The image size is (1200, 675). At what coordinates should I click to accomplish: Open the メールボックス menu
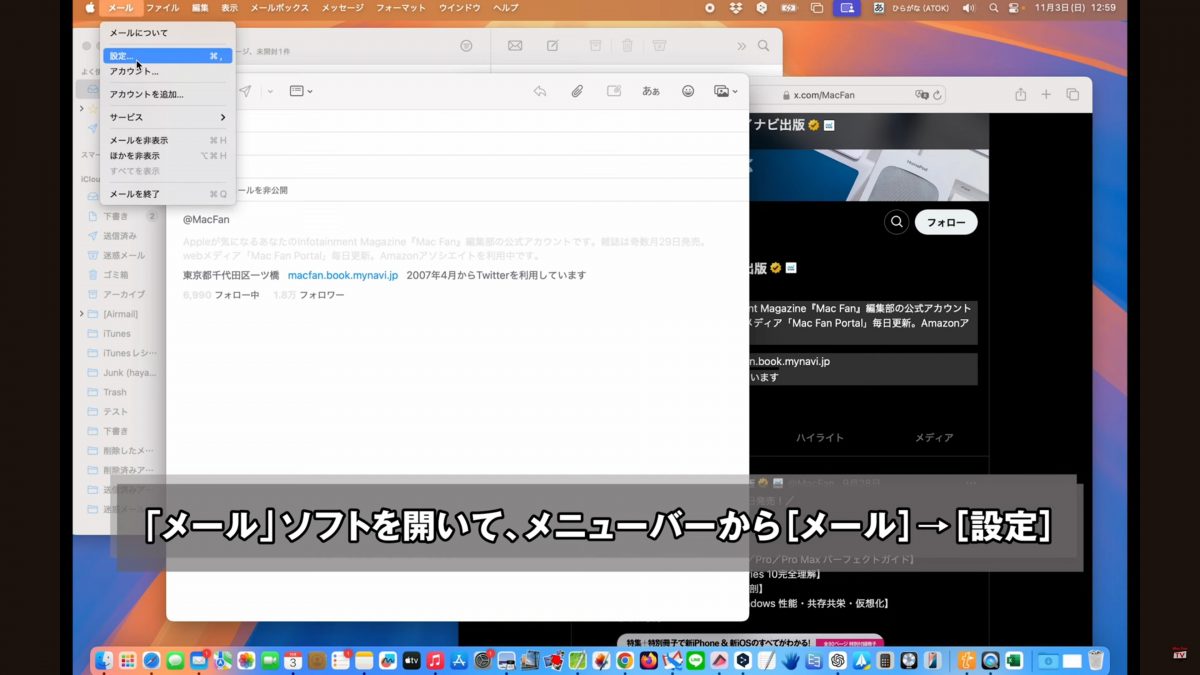pos(279,8)
